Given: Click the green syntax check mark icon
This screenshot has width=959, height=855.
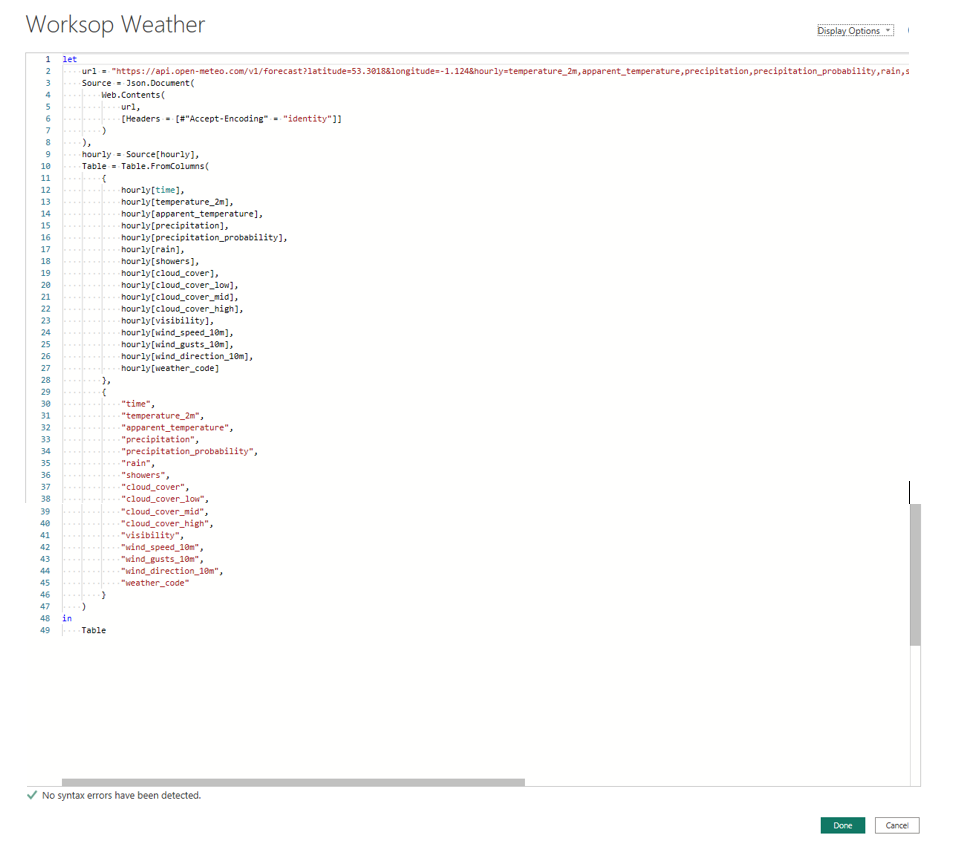Looking at the screenshot, I should point(32,796).
